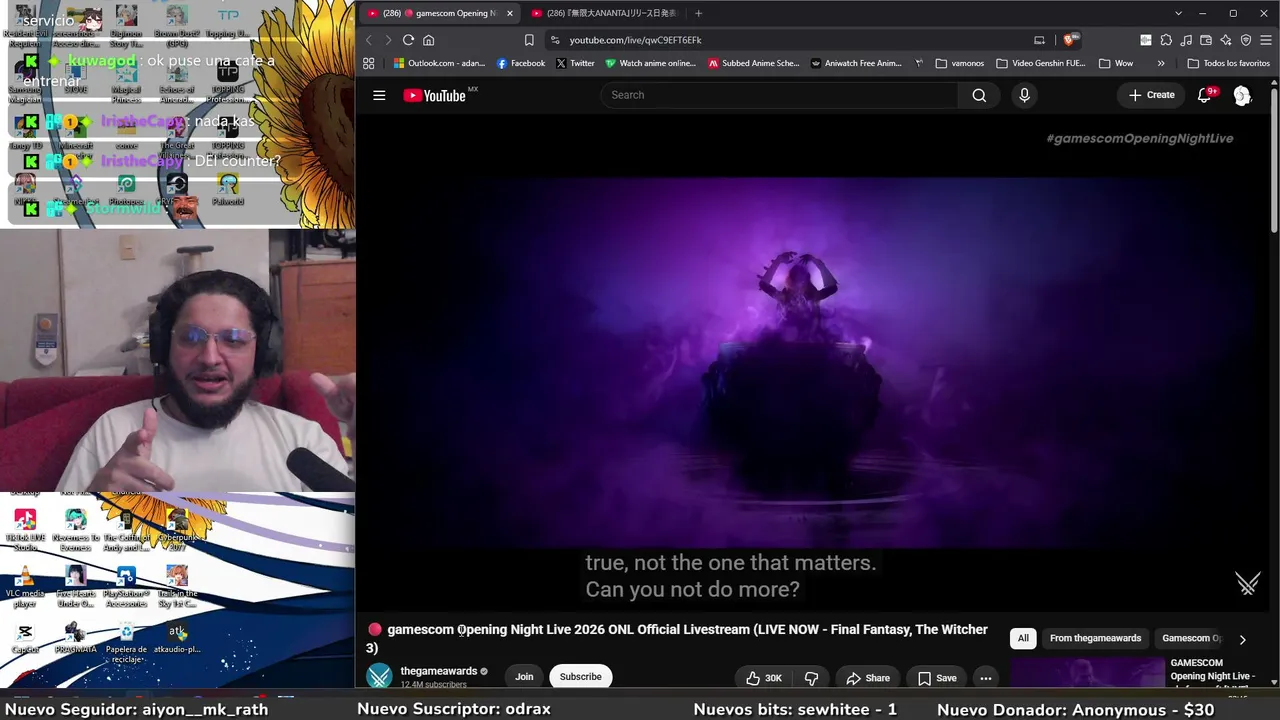Open the Video Genshin FUE bookmarks folder

pyautogui.click(x=1040, y=63)
